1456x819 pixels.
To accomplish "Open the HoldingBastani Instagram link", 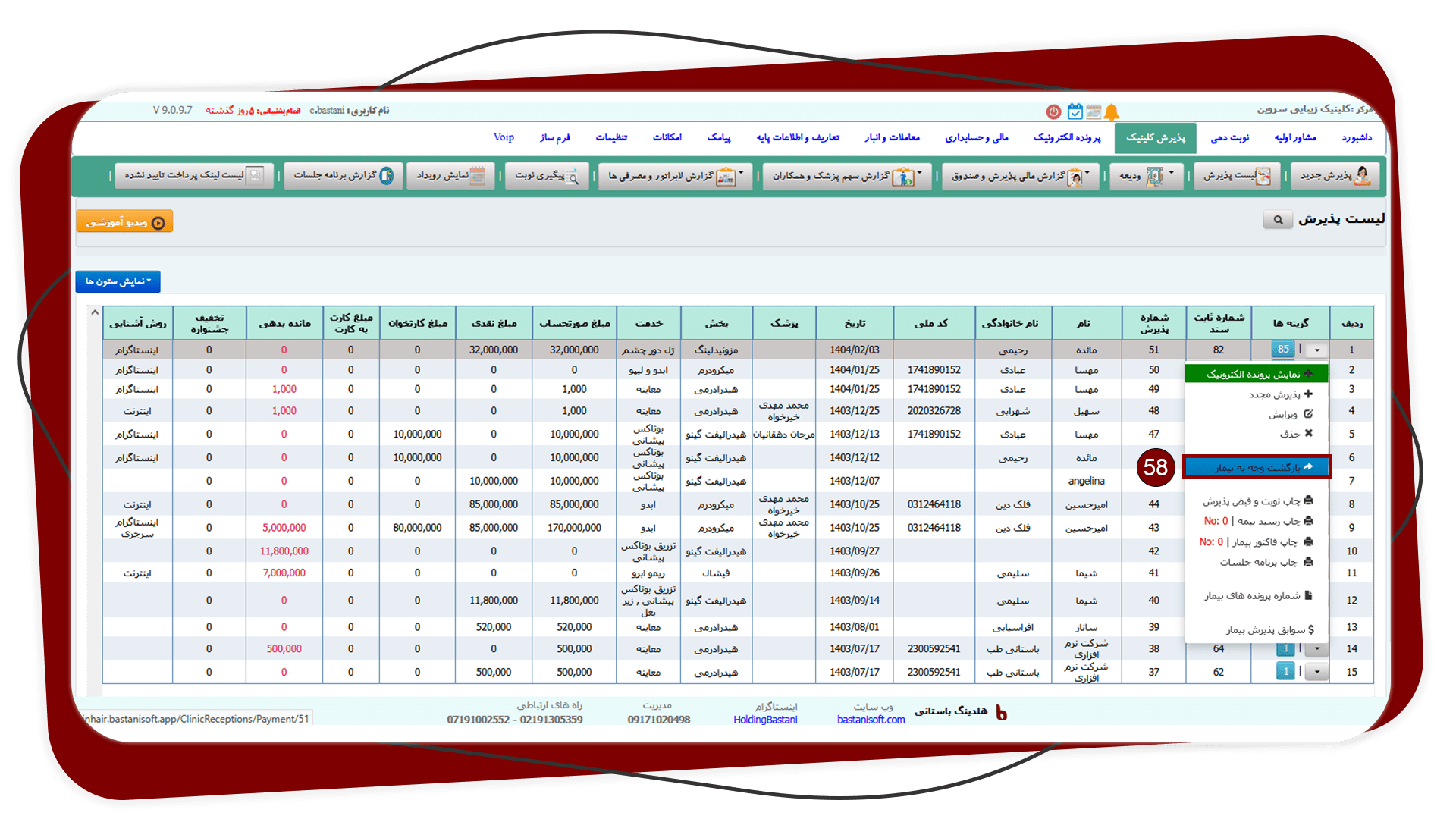I will click(765, 720).
